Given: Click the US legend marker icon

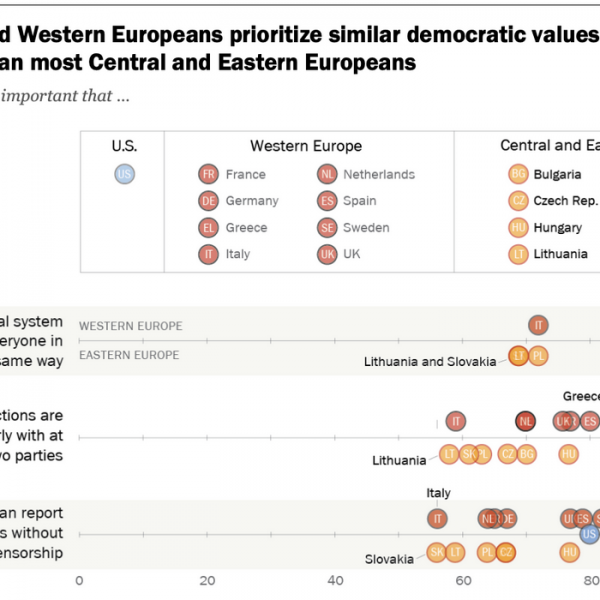Looking at the screenshot, I should click(124, 174).
